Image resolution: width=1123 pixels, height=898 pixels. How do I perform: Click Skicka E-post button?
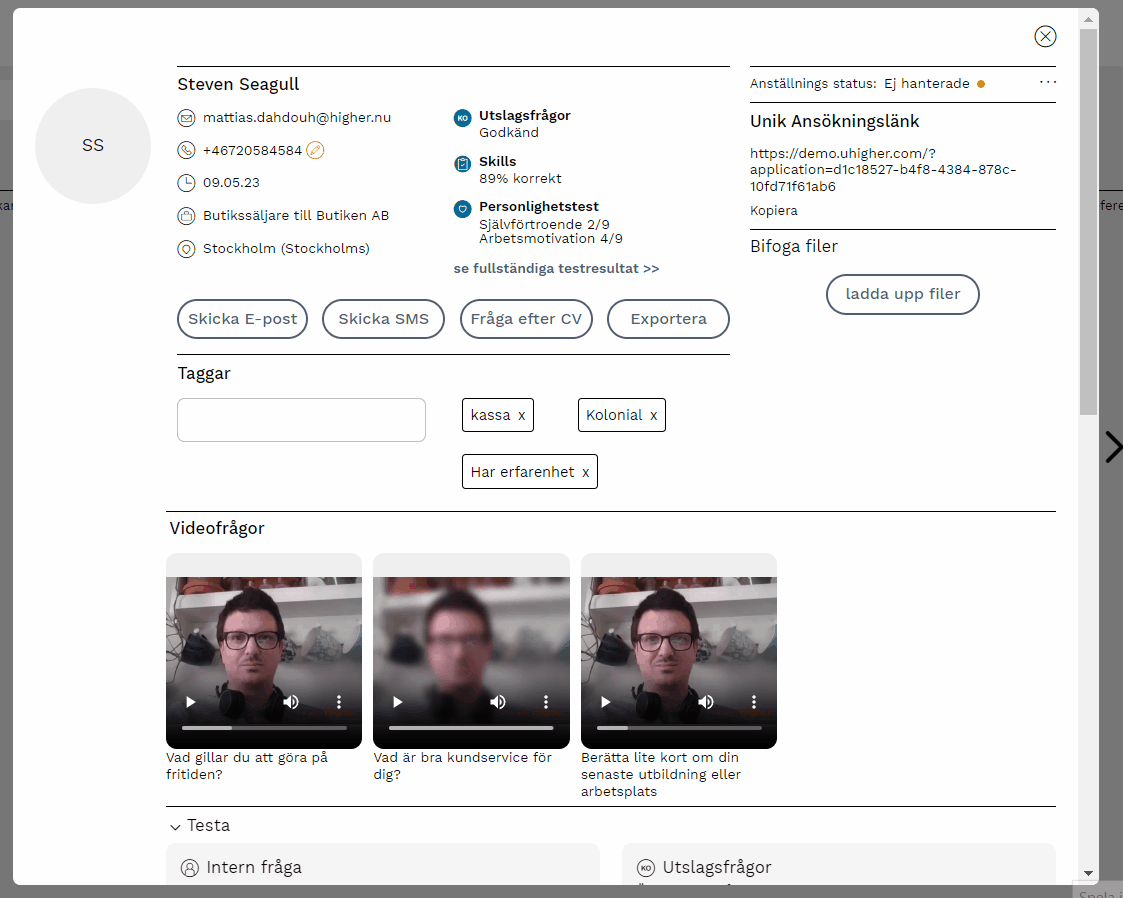(242, 319)
